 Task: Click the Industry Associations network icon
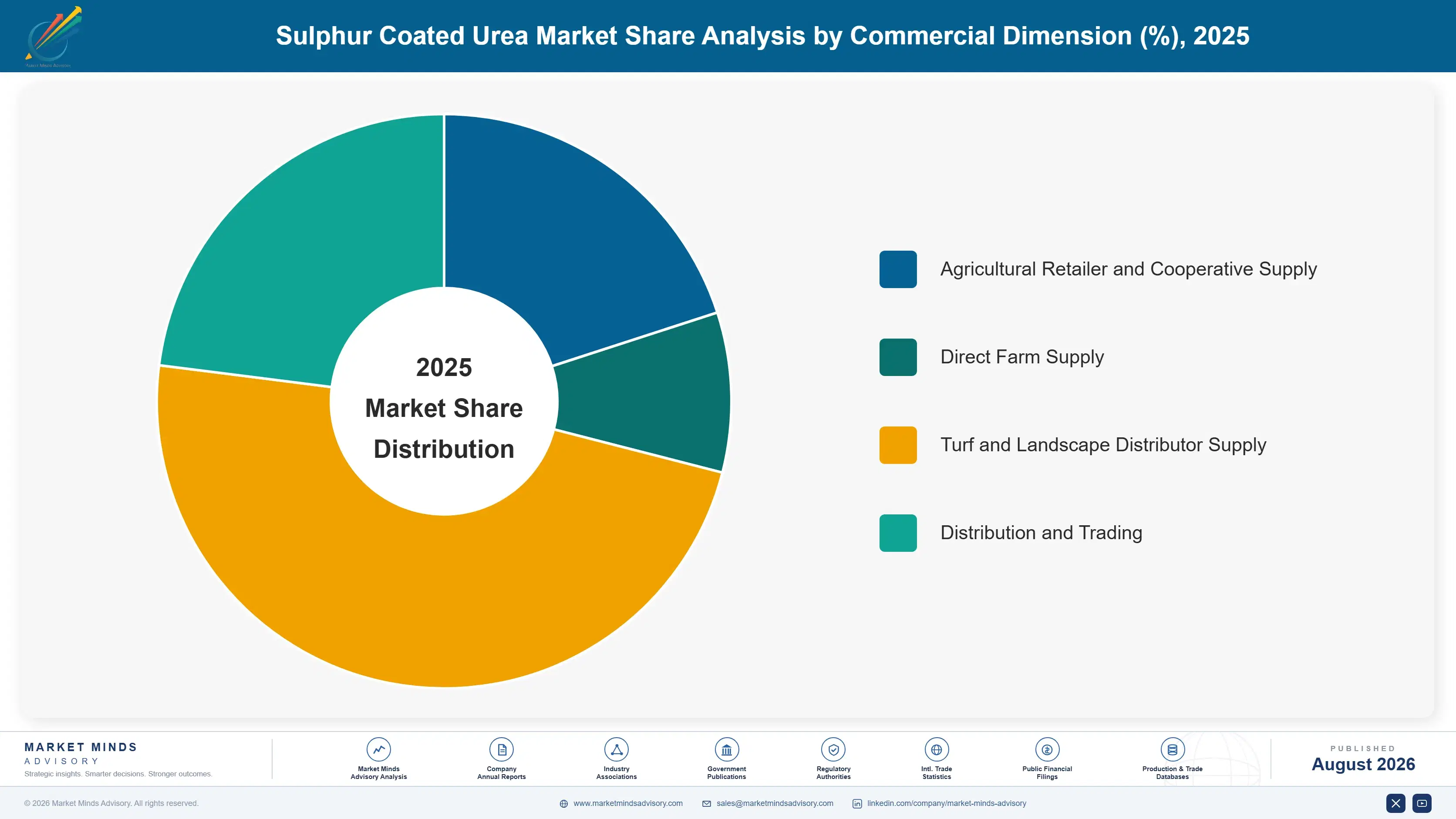click(x=616, y=749)
